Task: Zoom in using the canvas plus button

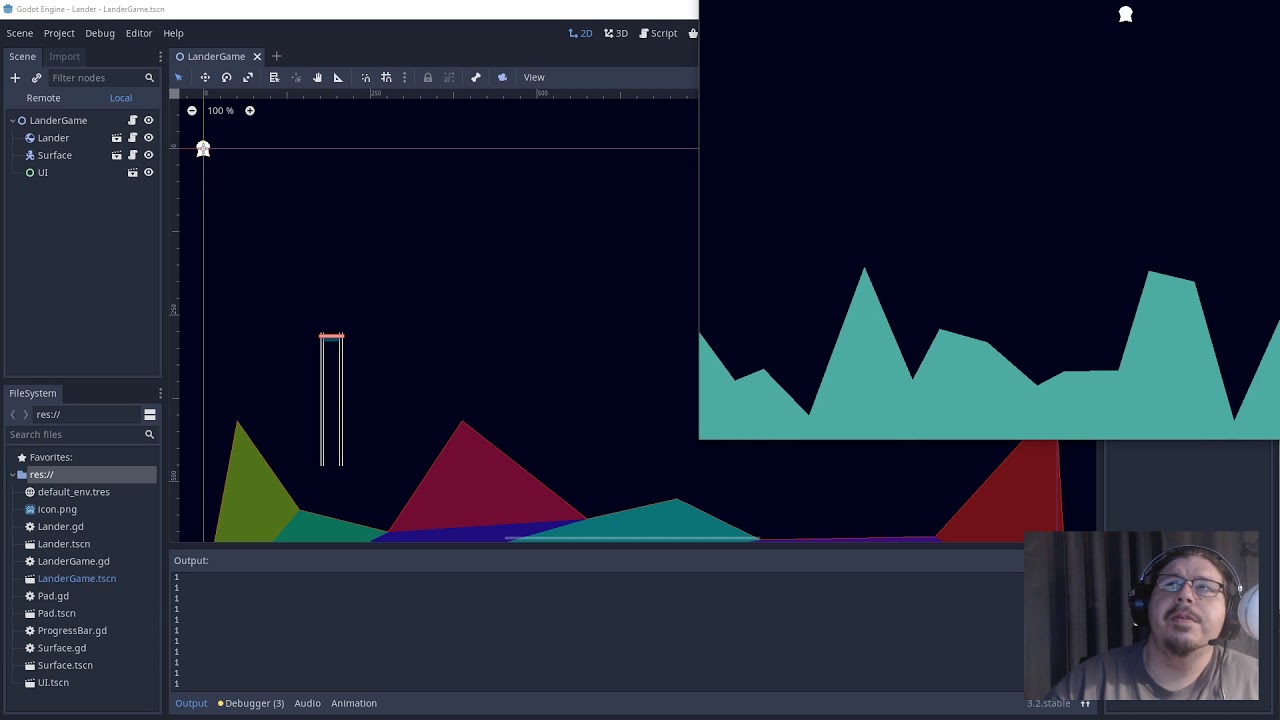Action: 250,111
